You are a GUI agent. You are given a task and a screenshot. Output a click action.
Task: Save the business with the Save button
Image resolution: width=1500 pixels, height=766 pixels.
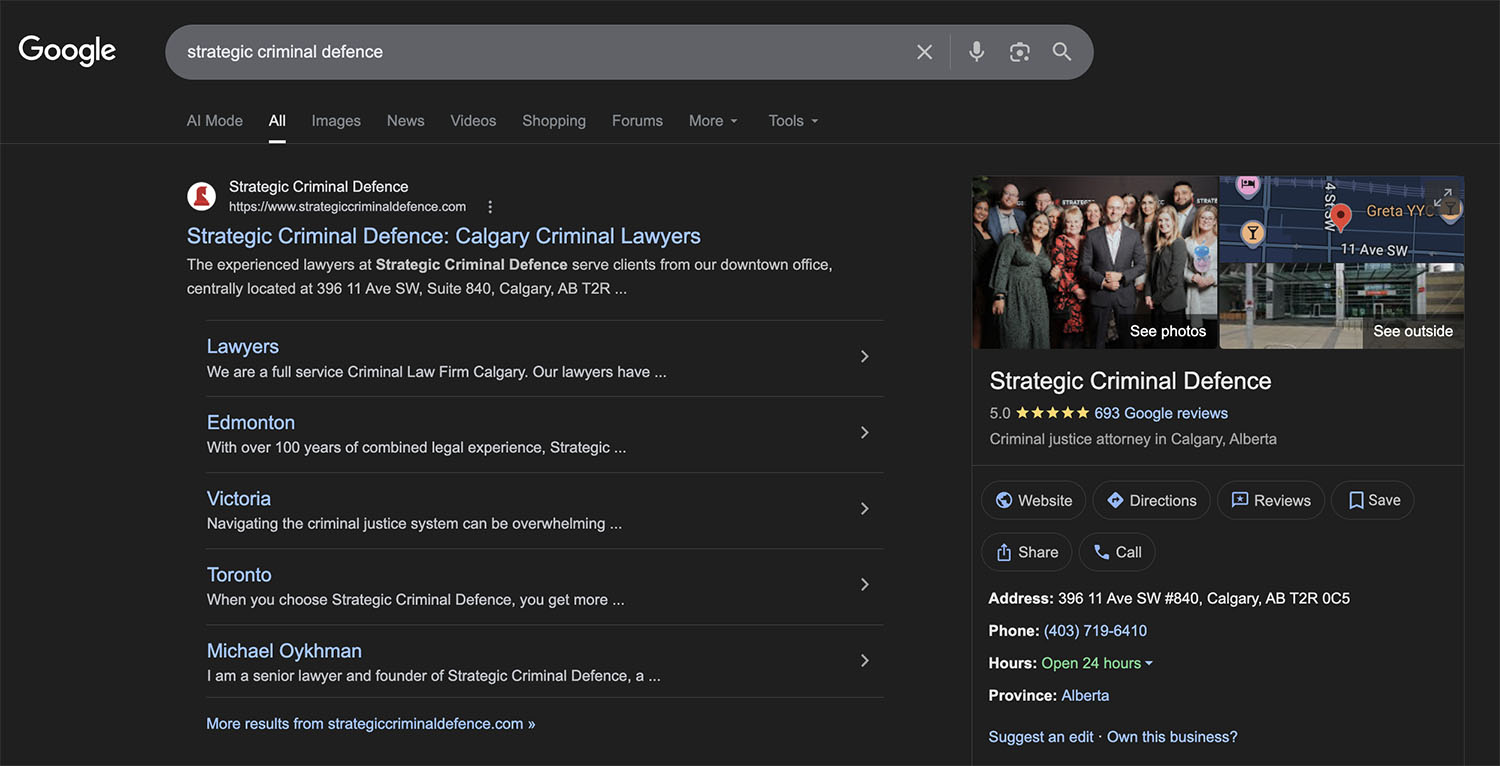click(x=1373, y=500)
